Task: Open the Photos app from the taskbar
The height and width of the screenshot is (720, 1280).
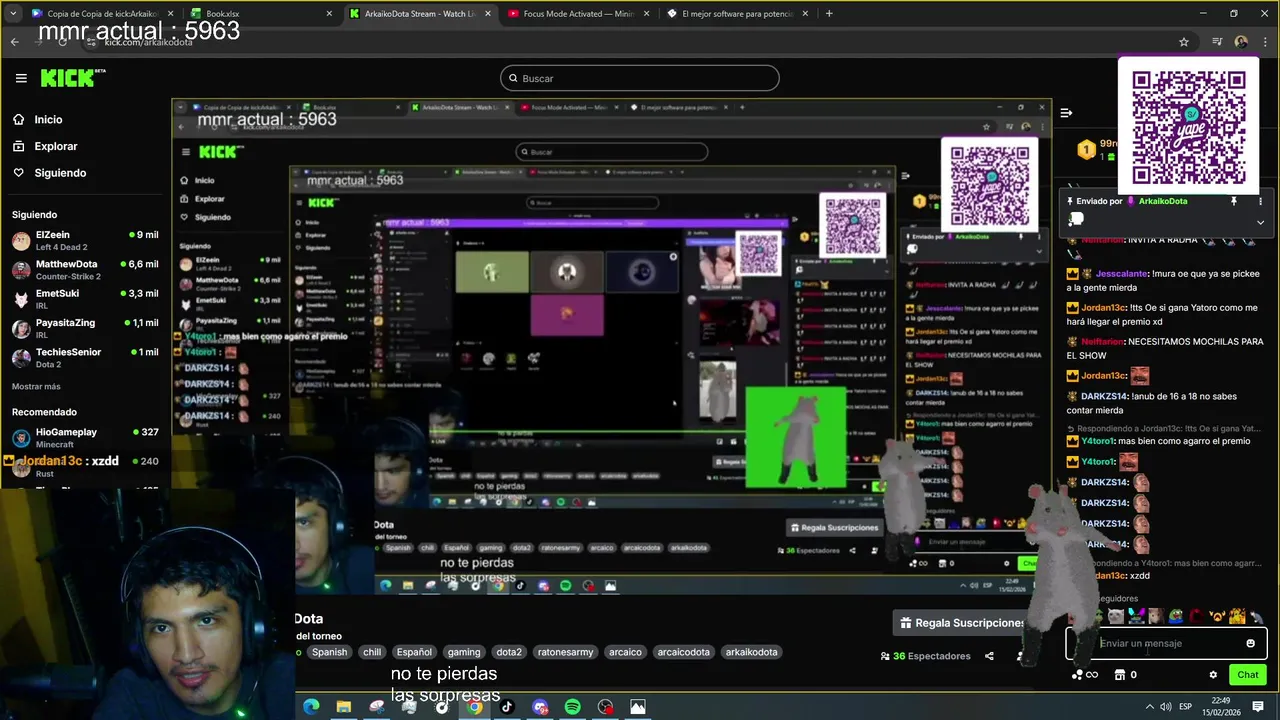Action: coord(638,707)
